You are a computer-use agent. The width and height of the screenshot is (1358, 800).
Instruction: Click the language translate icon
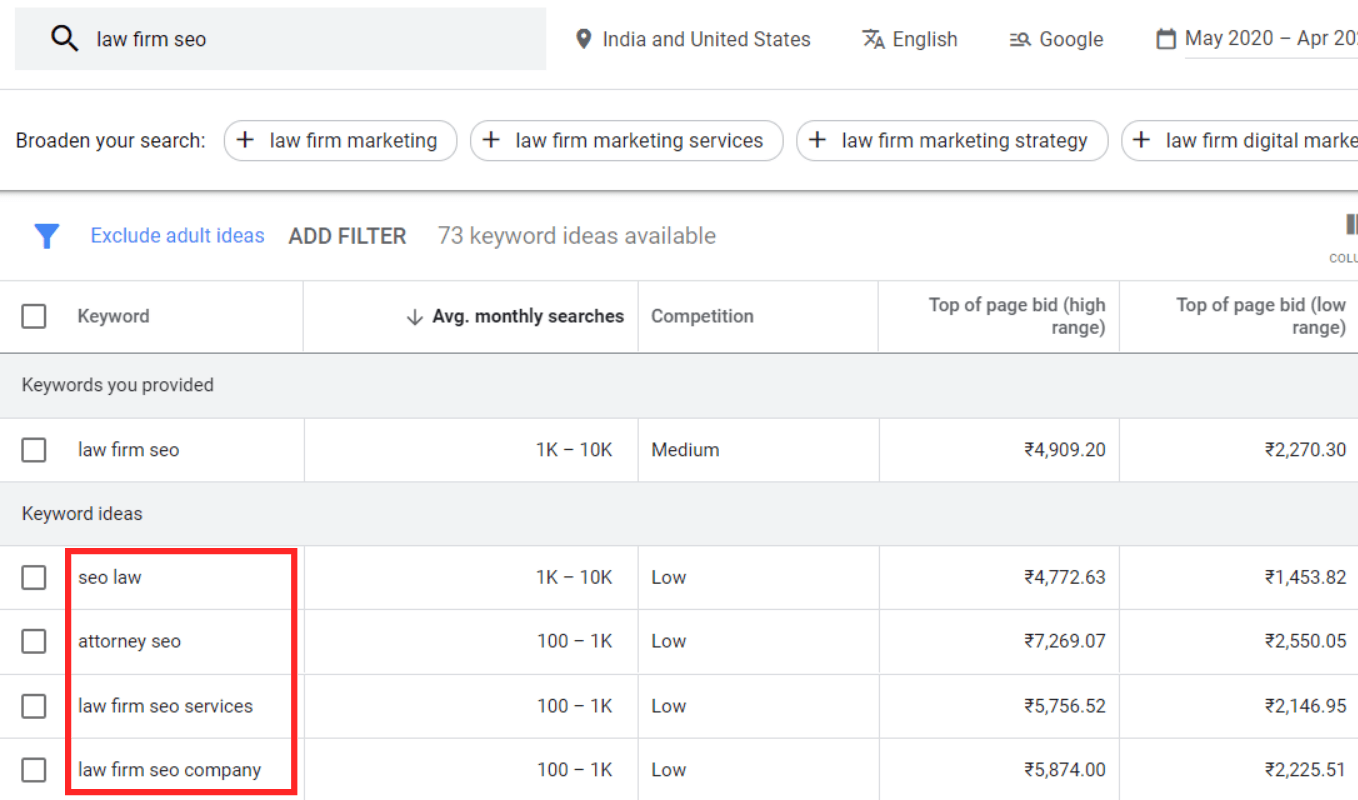click(x=873, y=39)
